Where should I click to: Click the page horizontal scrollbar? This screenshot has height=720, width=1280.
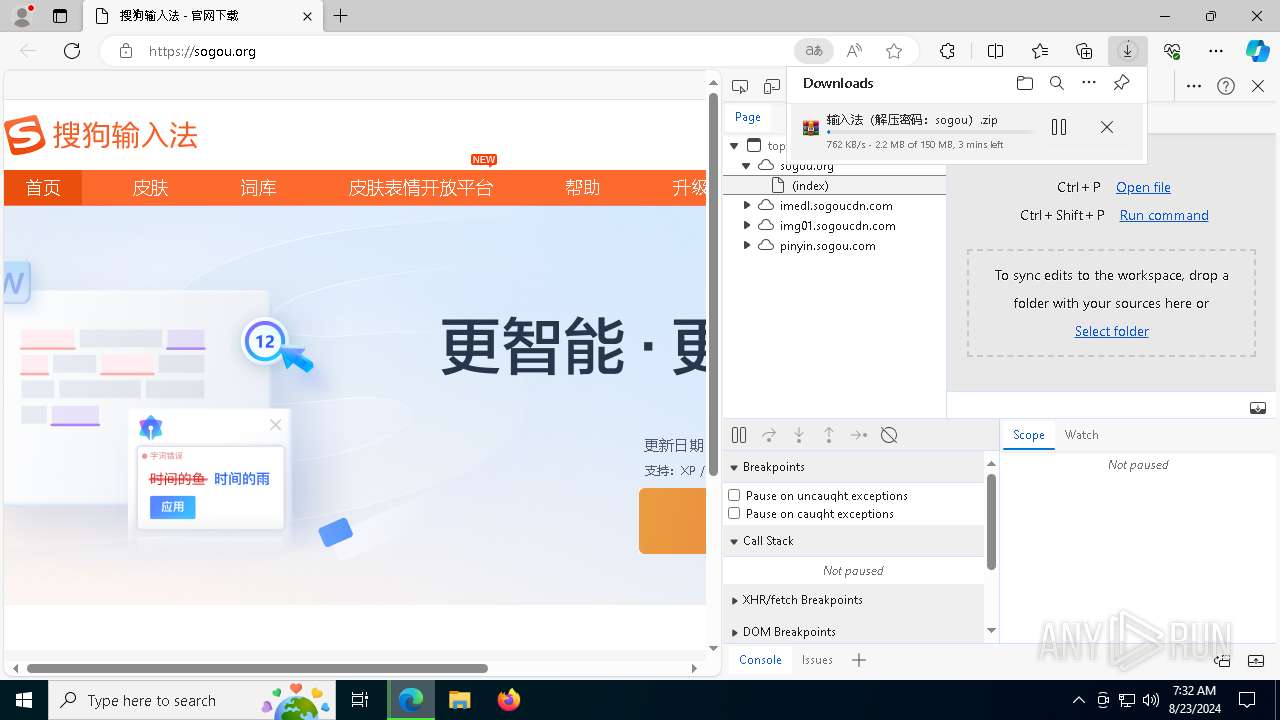click(257, 668)
